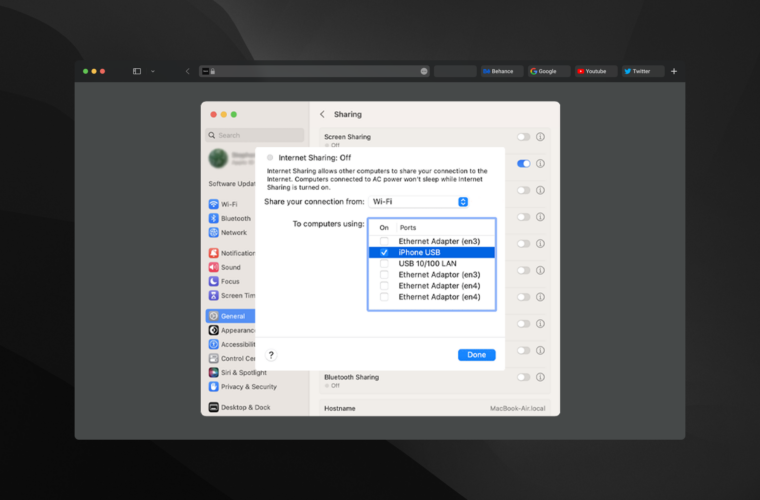Show info for Screen Sharing
This screenshot has height=500, width=760.
[x=540, y=137]
